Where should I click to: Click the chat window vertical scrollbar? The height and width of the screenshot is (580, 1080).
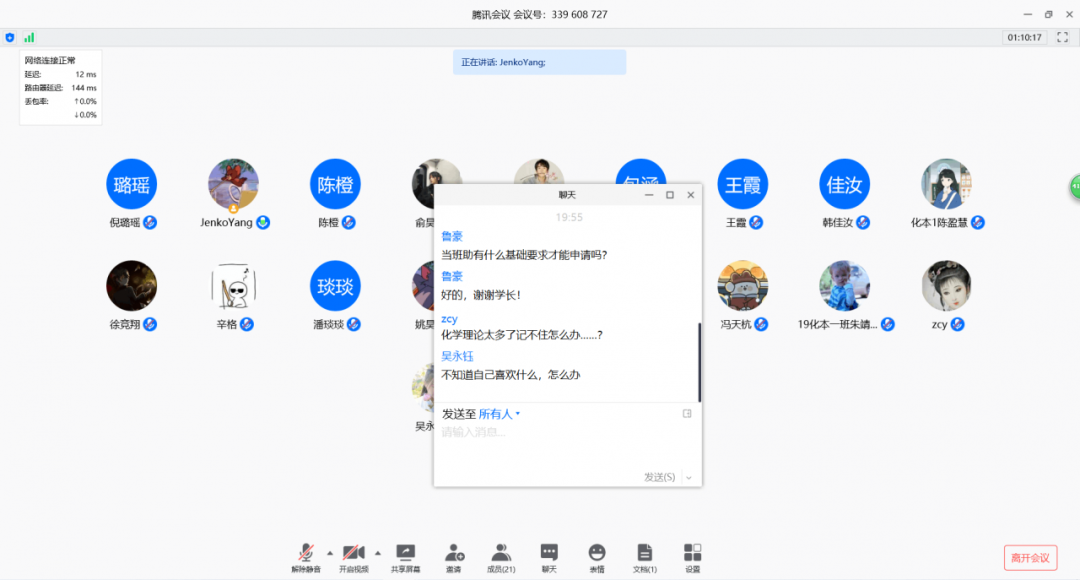coord(699,362)
